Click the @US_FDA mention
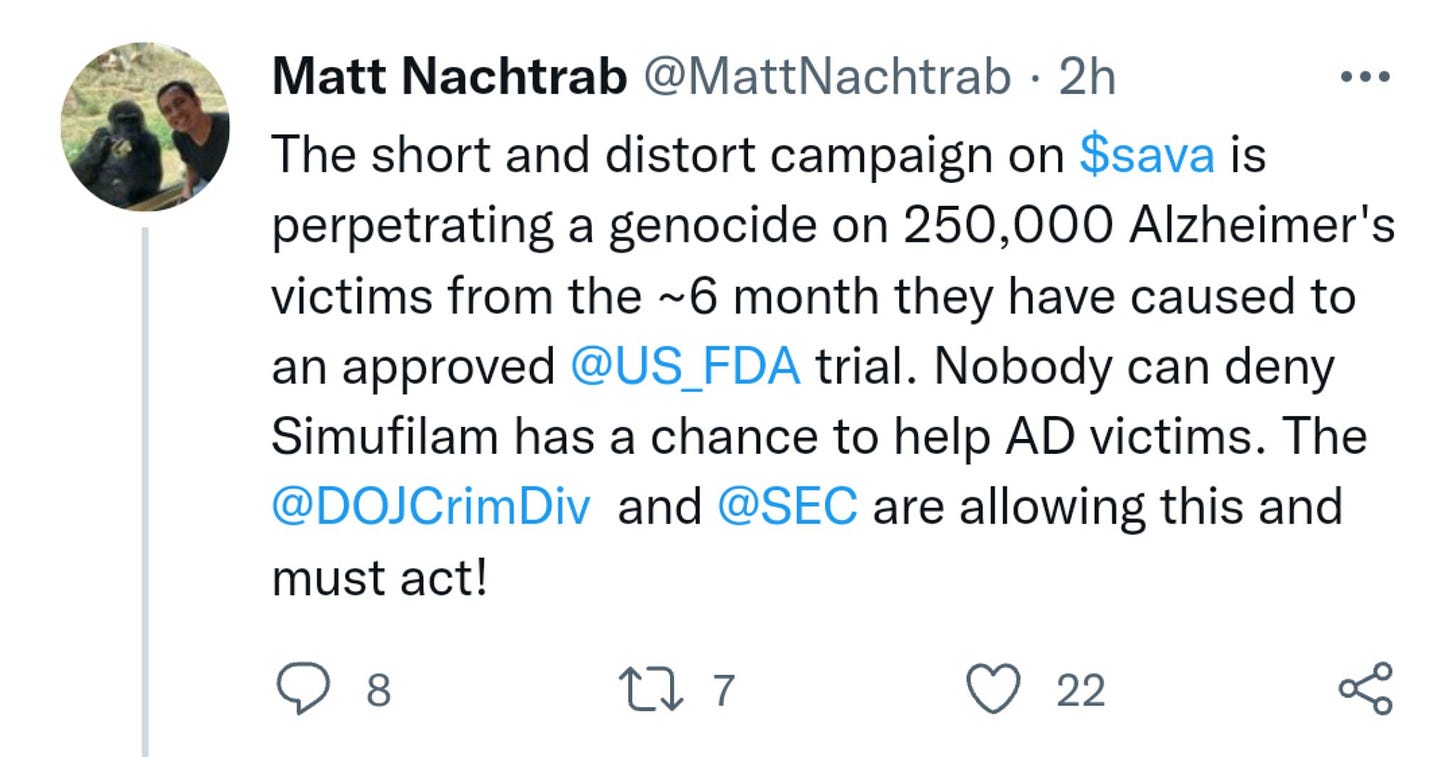This screenshot has height=757, width=1456. pyautogui.click(x=685, y=368)
